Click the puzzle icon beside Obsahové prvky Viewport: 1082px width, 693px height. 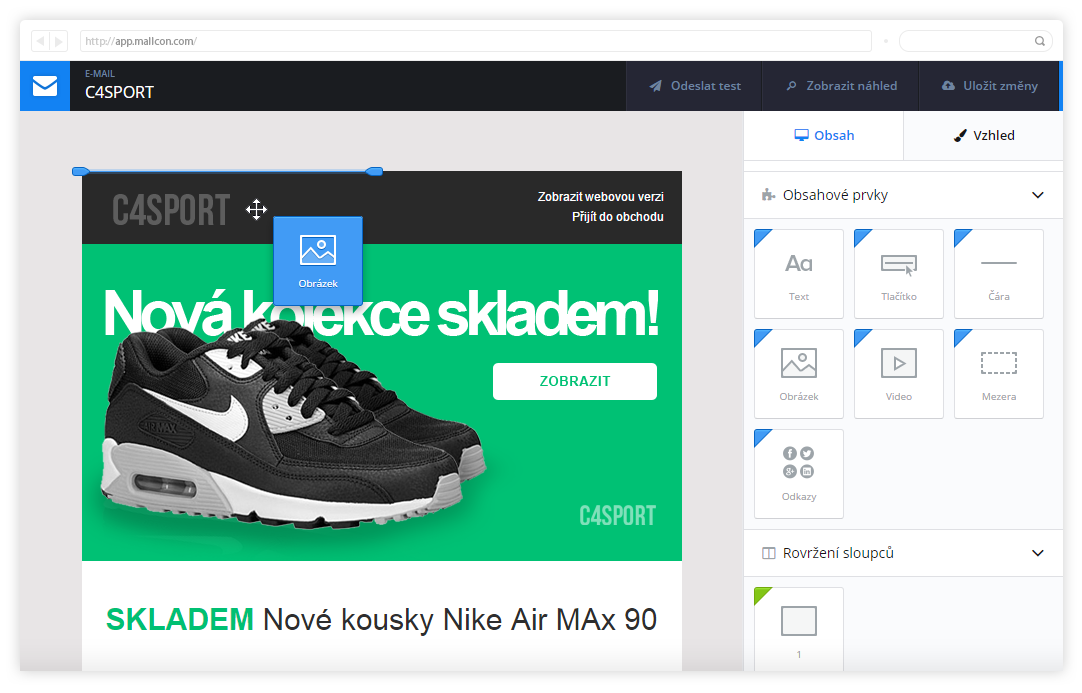tap(768, 195)
